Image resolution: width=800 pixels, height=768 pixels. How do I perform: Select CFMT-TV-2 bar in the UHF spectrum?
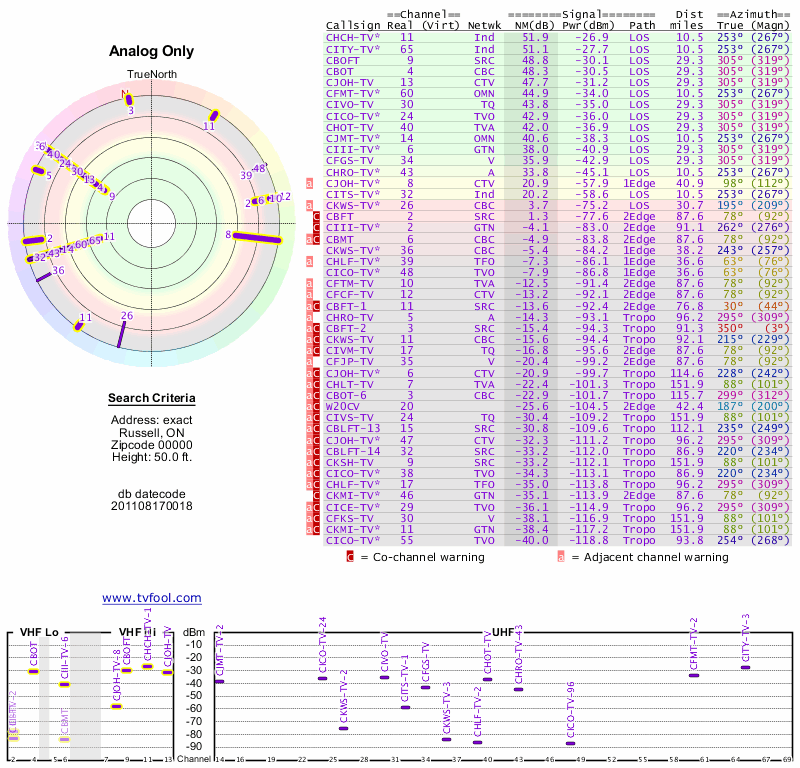coord(694,675)
